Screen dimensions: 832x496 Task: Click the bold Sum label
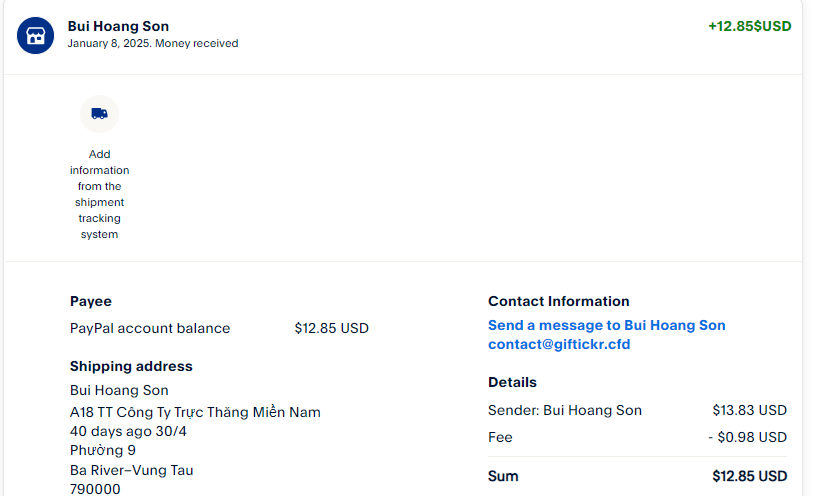click(503, 476)
